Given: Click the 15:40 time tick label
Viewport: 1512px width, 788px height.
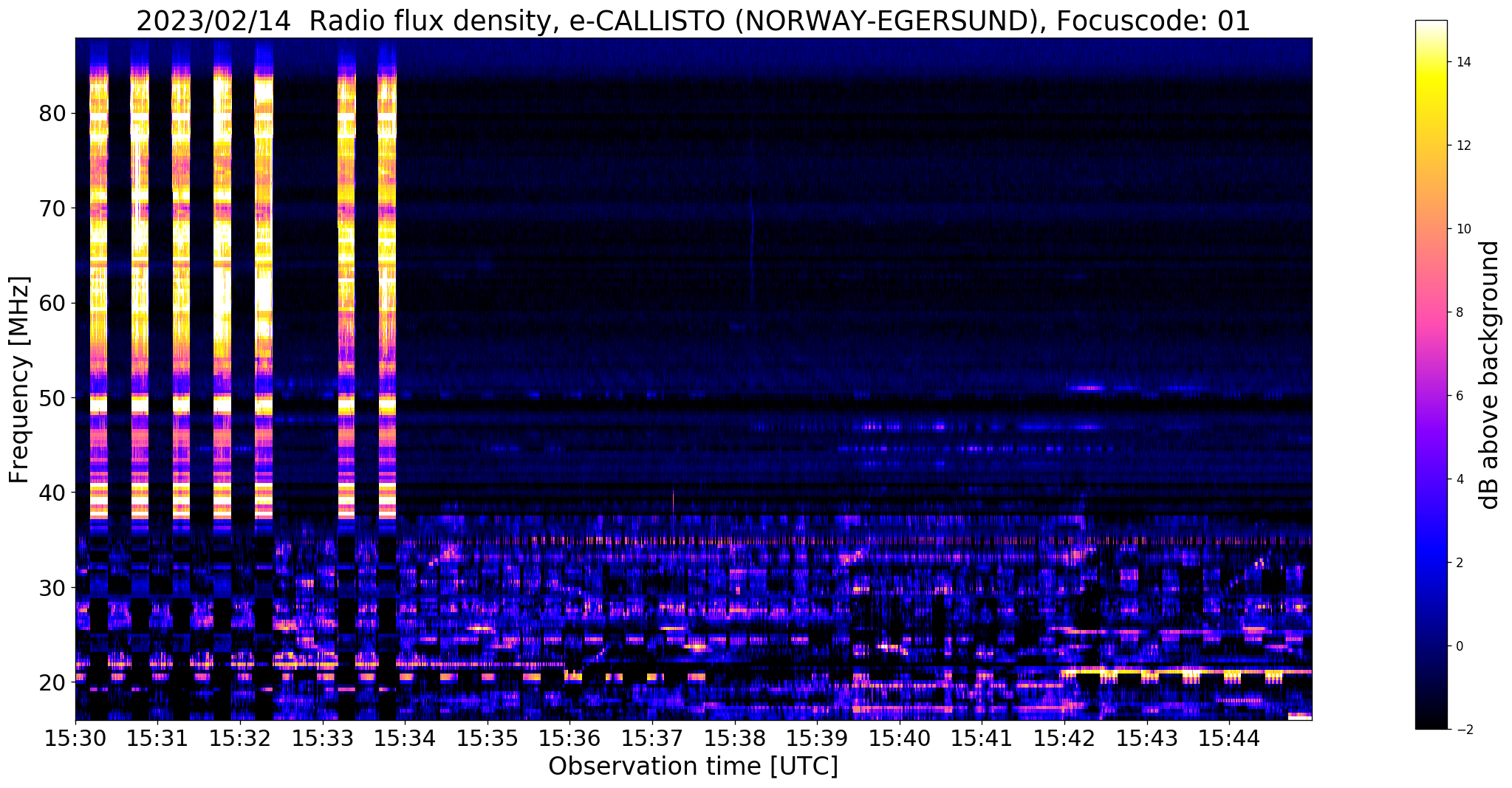Looking at the screenshot, I should (x=900, y=738).
